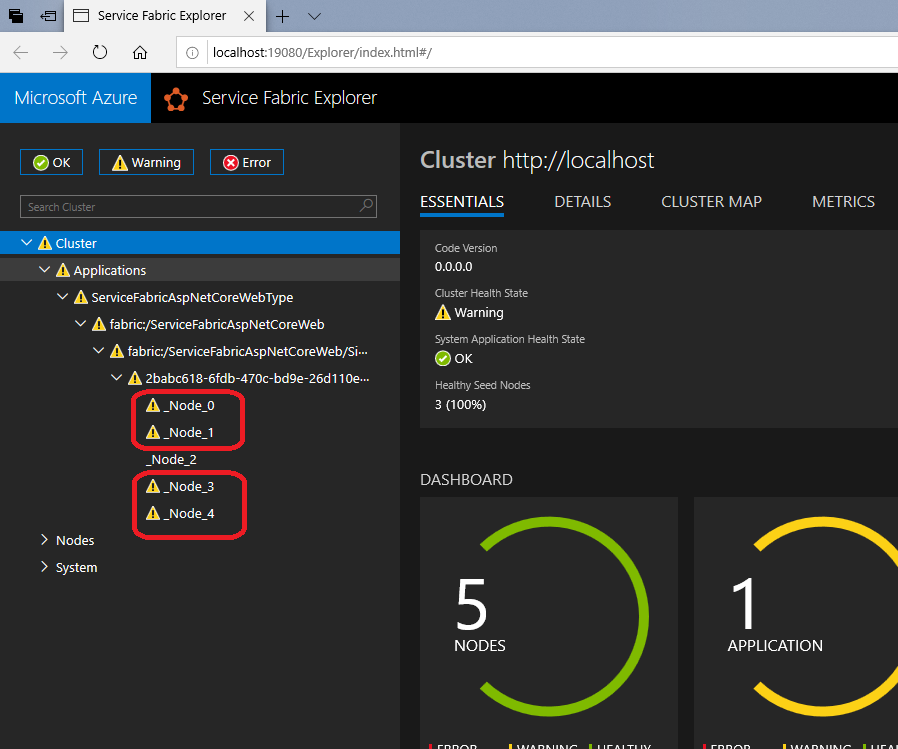The height and width of the screenshot is (749, 898).
Task: Switch to the METRICS tab
Action: tap(843, 202)
